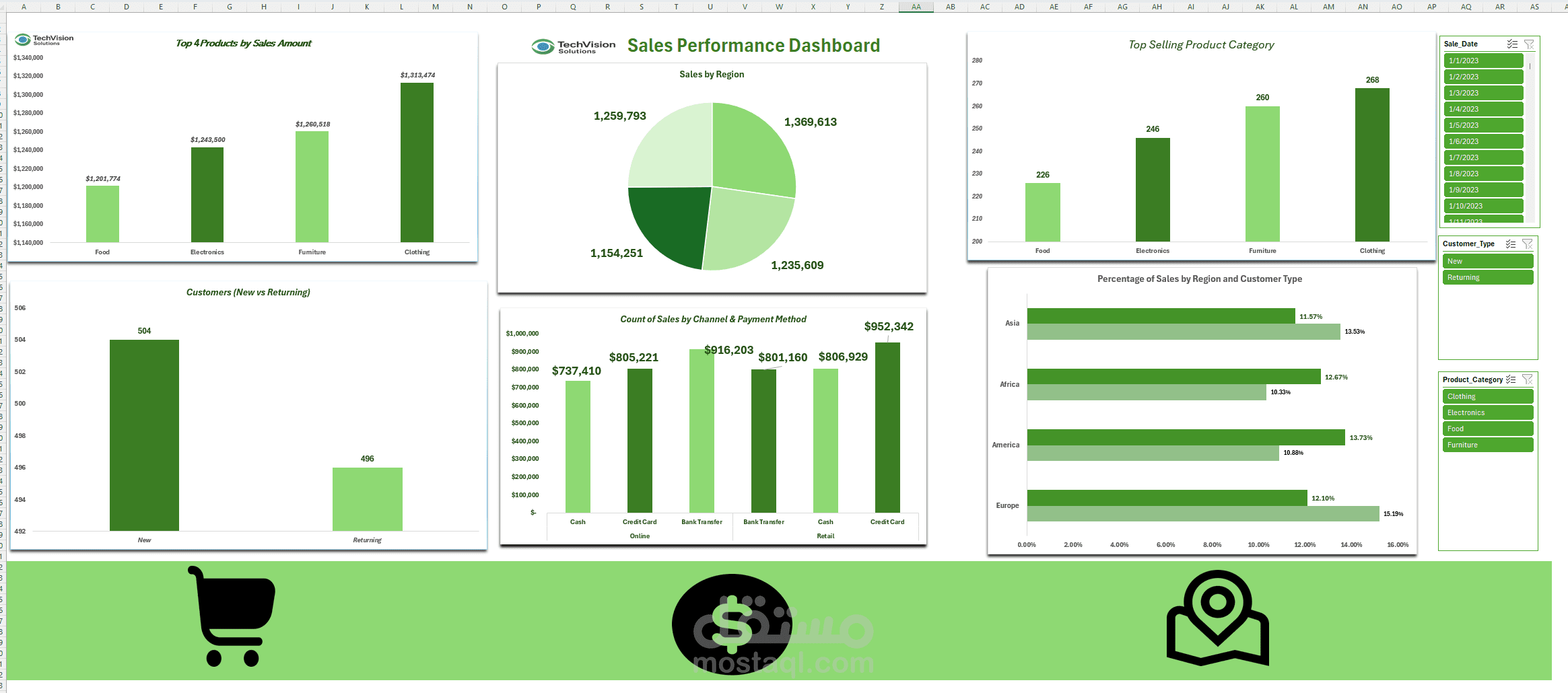Select the TechVision logo in the Top 4 Products chart
The height and width of the screenshot is (693, 1568).
pyautogui.click(x=44, y=40)
